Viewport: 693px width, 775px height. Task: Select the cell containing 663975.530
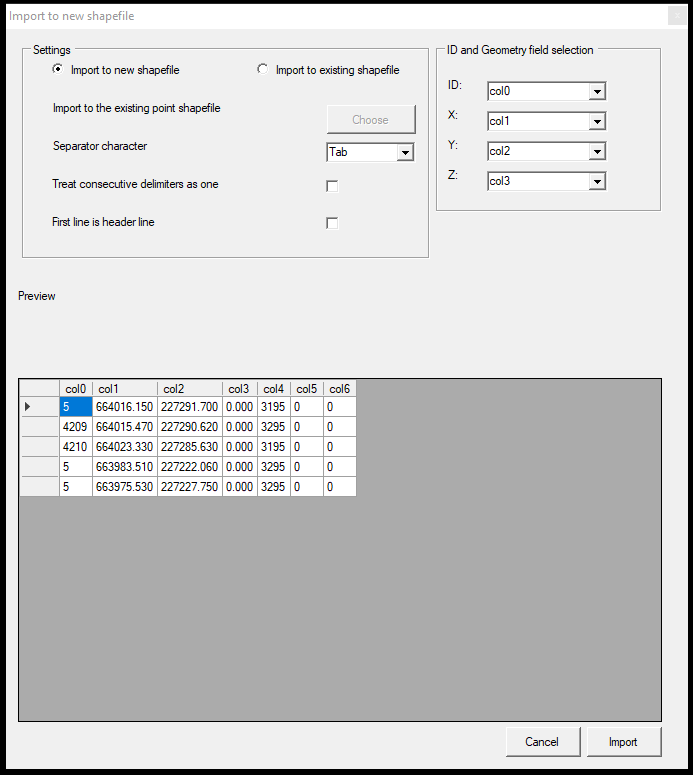pyautogui.click(x=125, y=487)
